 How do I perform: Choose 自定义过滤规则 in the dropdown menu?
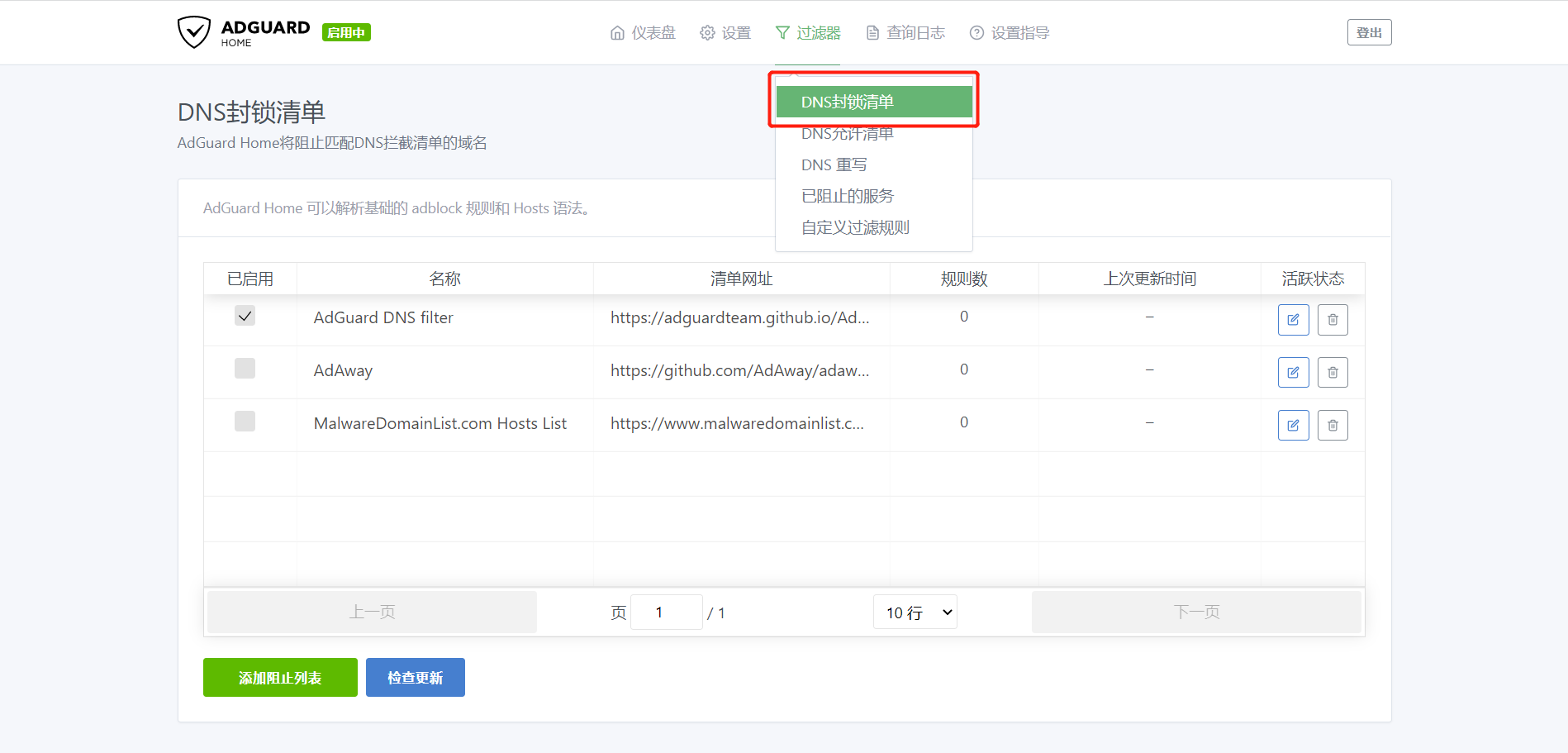click(x=855, y=227)
